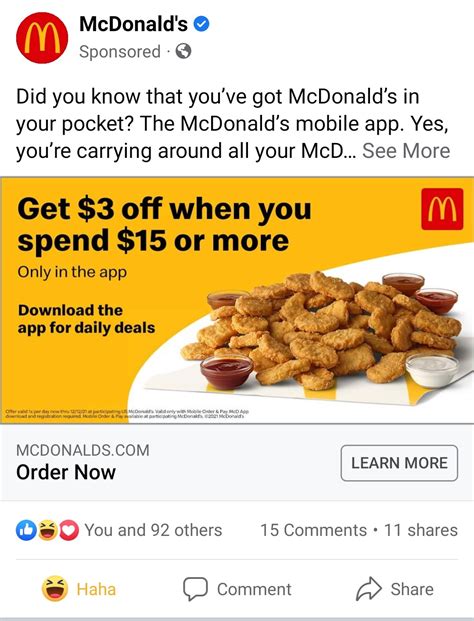The height and width of the screenshot is (621, 474).
Task: Click the share arrow icon
Action: point(369,589)
